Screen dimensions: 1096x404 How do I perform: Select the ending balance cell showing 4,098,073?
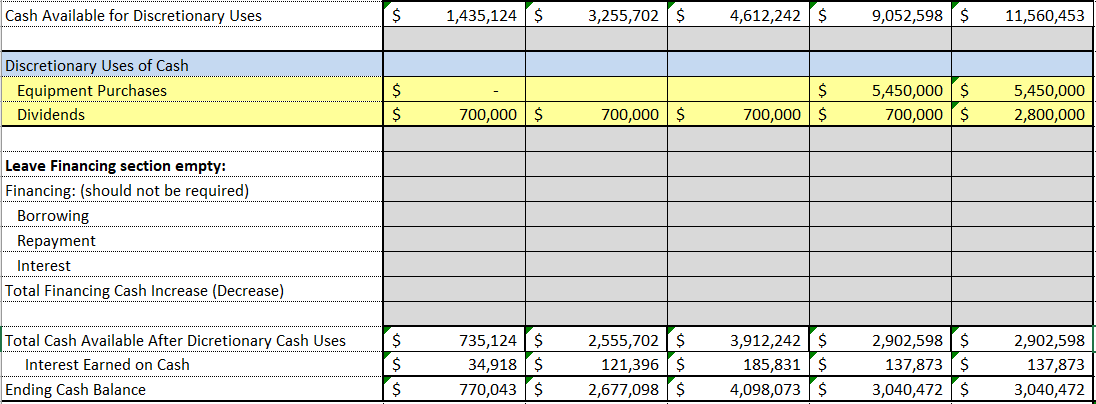pyautogui.click(x=738, y=389)
